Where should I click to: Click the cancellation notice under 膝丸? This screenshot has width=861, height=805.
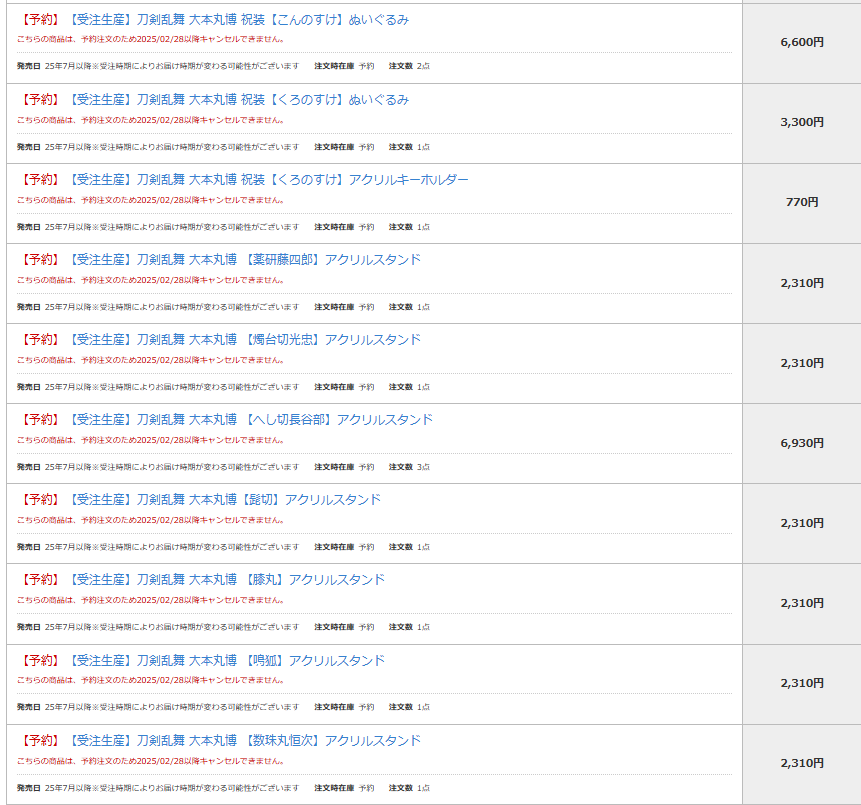pos(150,600)
